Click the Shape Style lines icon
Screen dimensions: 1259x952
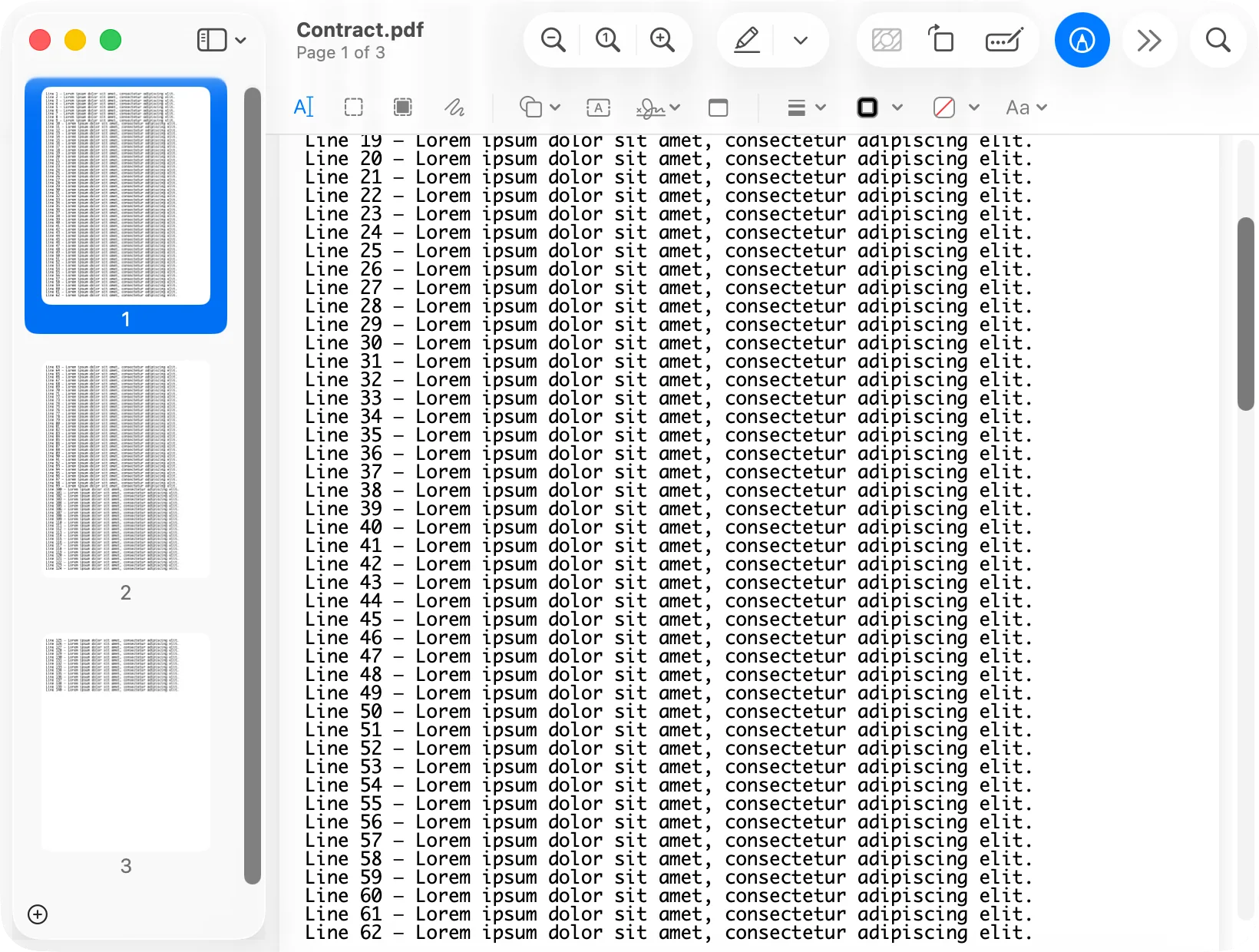tap(797, 107)
